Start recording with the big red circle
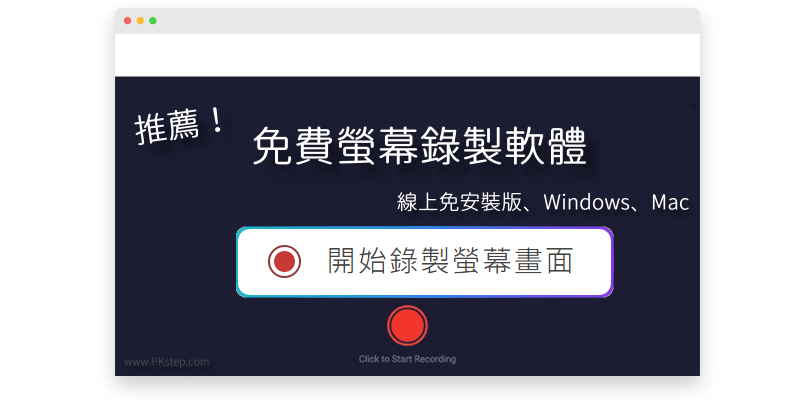800x400 pixels. coord(407,326)
